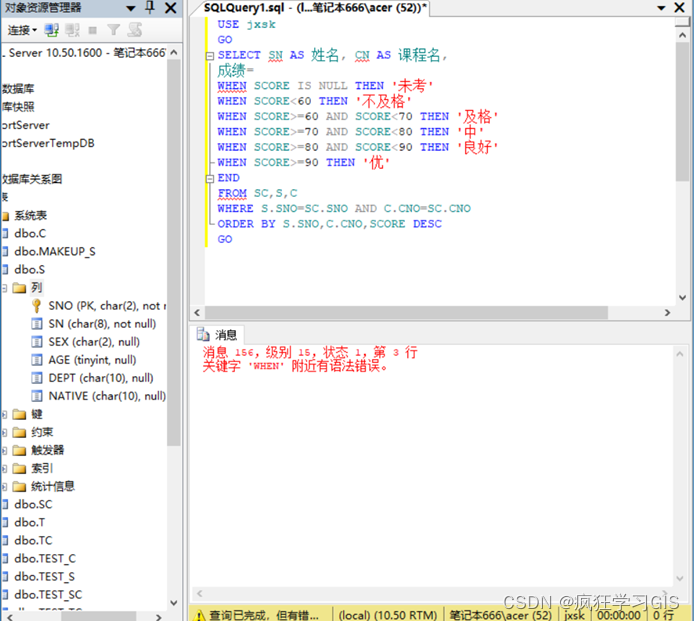Image resolution: width=694 pixels, height=621 pixels.
Task: Click the 统计信息 folder icon
Action: (x=19, y=487)
